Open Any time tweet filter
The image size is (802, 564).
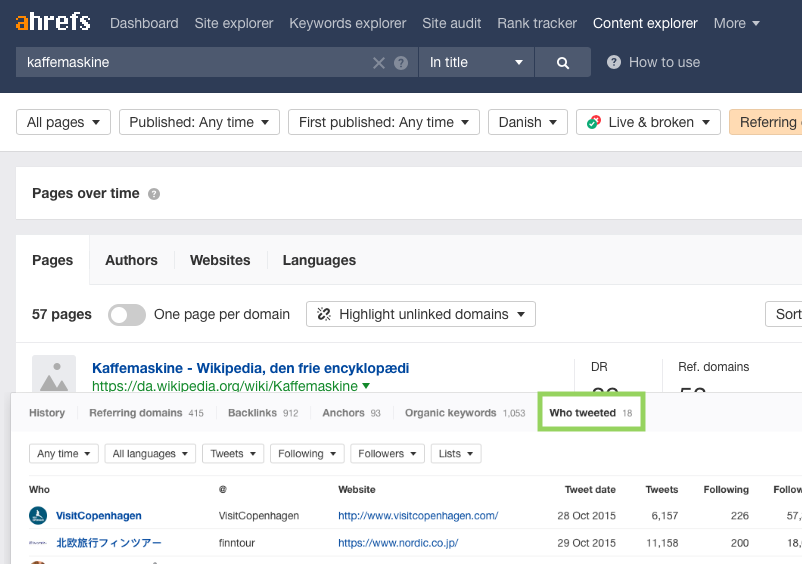coord(64,454)
